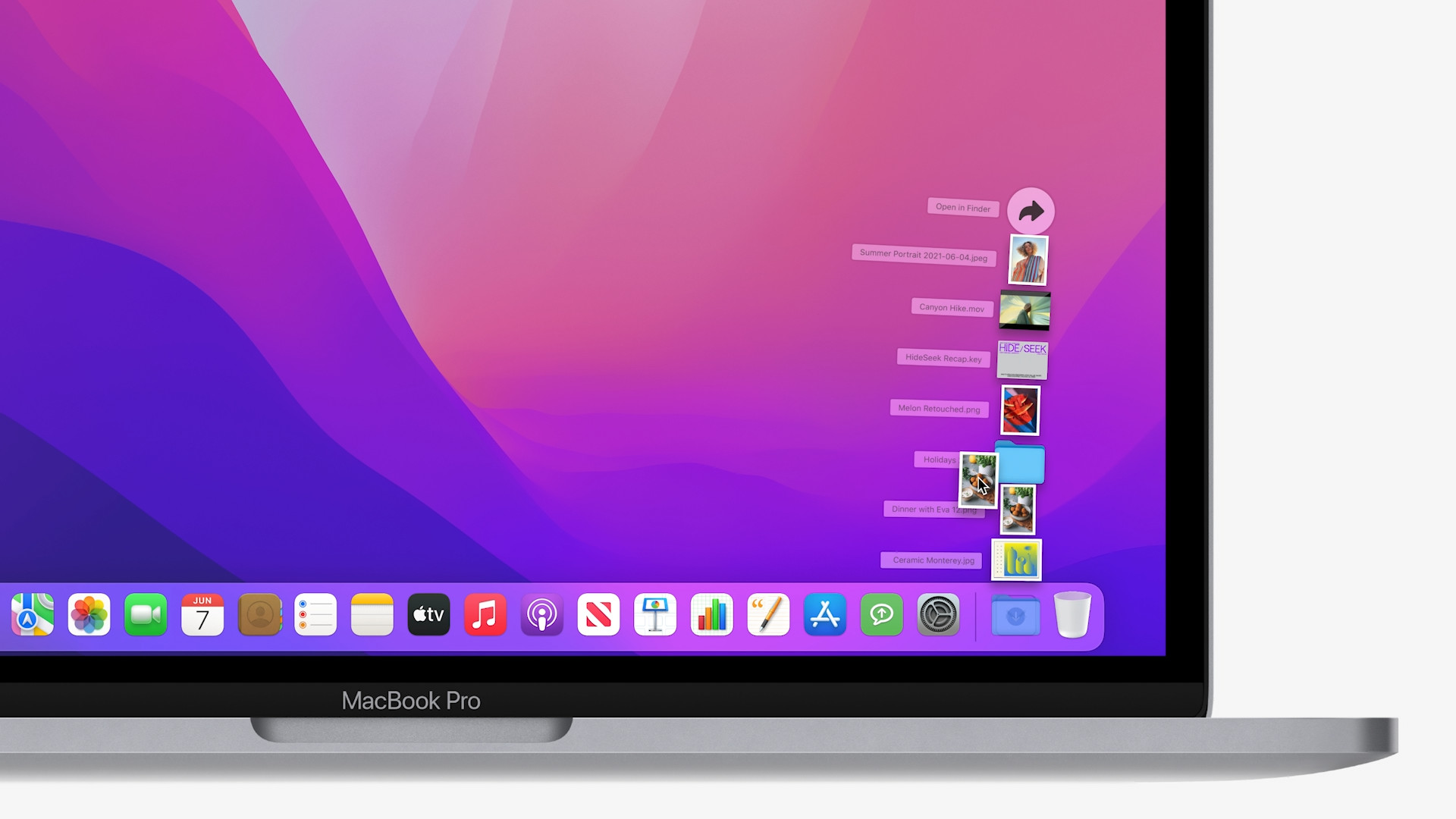Open the Contacts app
The height and width of the screenshot is (819, 1456).
tap(260, 615)
